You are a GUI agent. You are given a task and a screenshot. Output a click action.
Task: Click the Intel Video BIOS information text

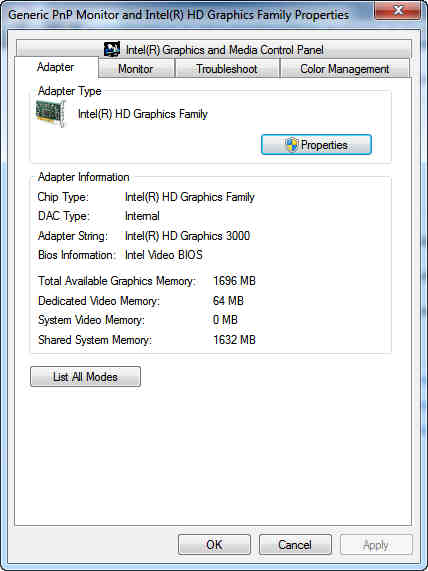point(164,255)
